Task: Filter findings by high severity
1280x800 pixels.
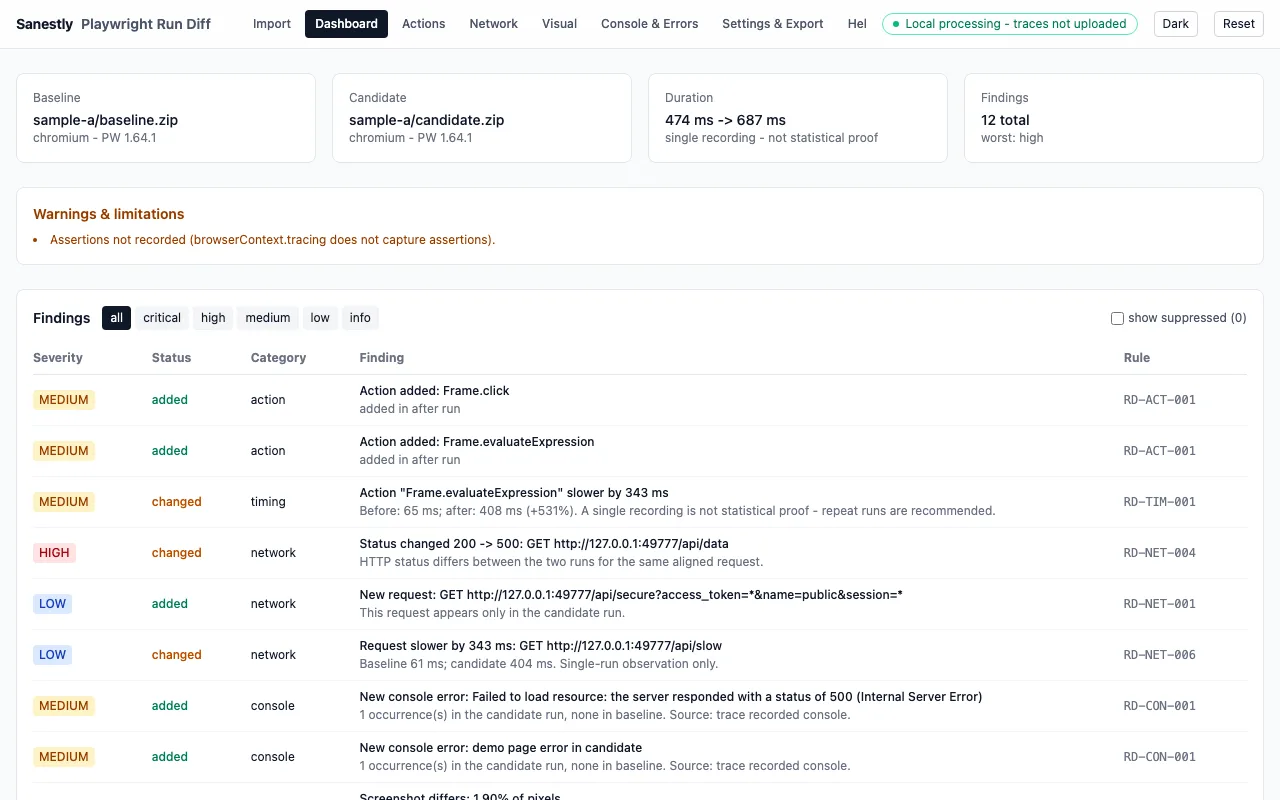Action: click(x=213, y=318)
